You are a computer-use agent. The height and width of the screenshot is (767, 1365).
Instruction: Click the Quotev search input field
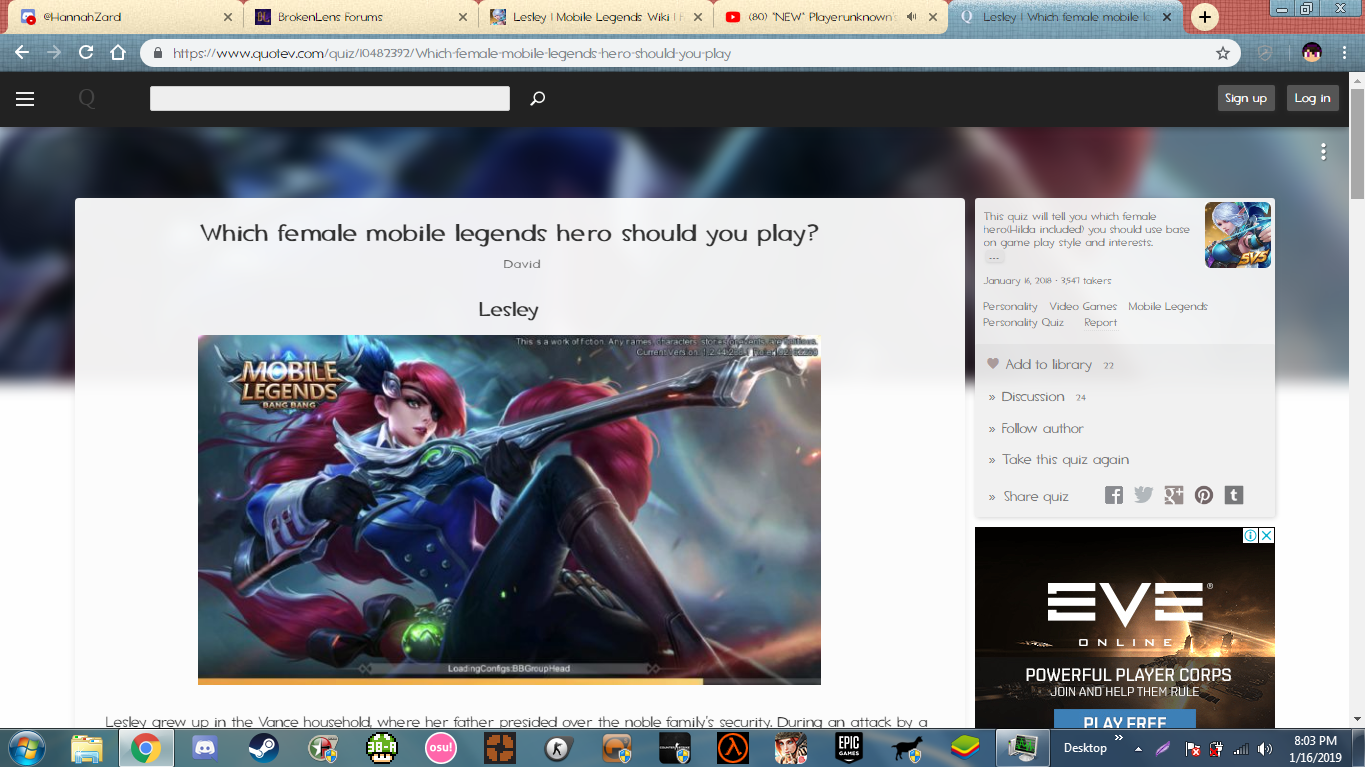pos(330,98)
